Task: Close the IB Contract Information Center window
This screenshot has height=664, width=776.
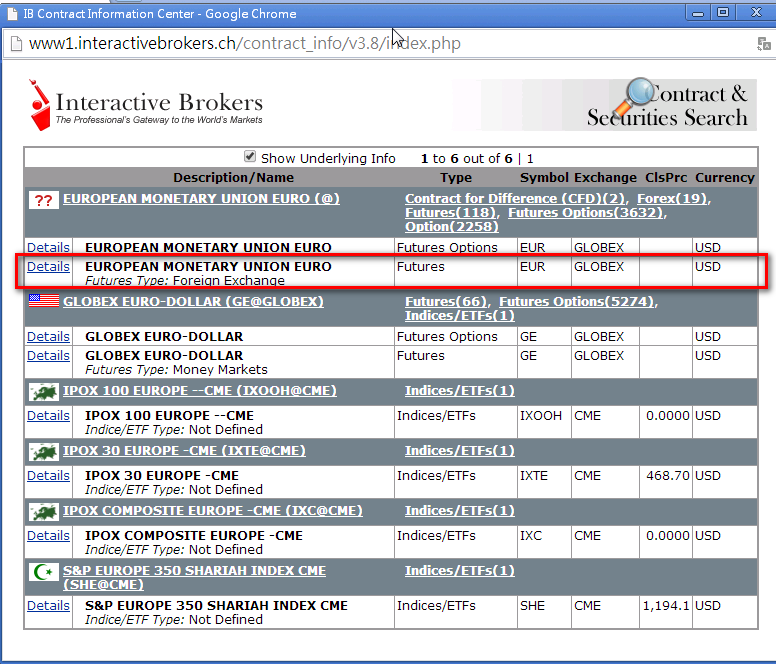Action: [756, 13]
